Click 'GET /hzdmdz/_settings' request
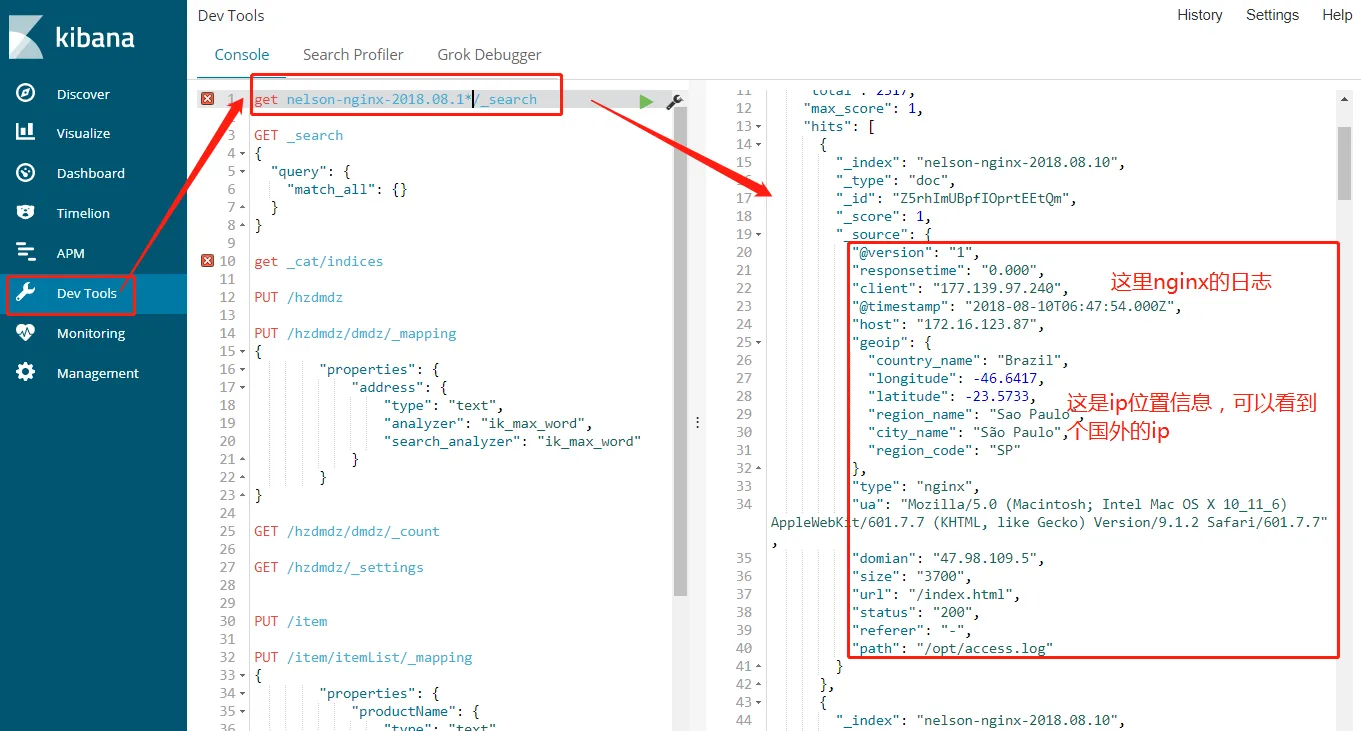Screen dimensions: 1361x731 (339, 567)
